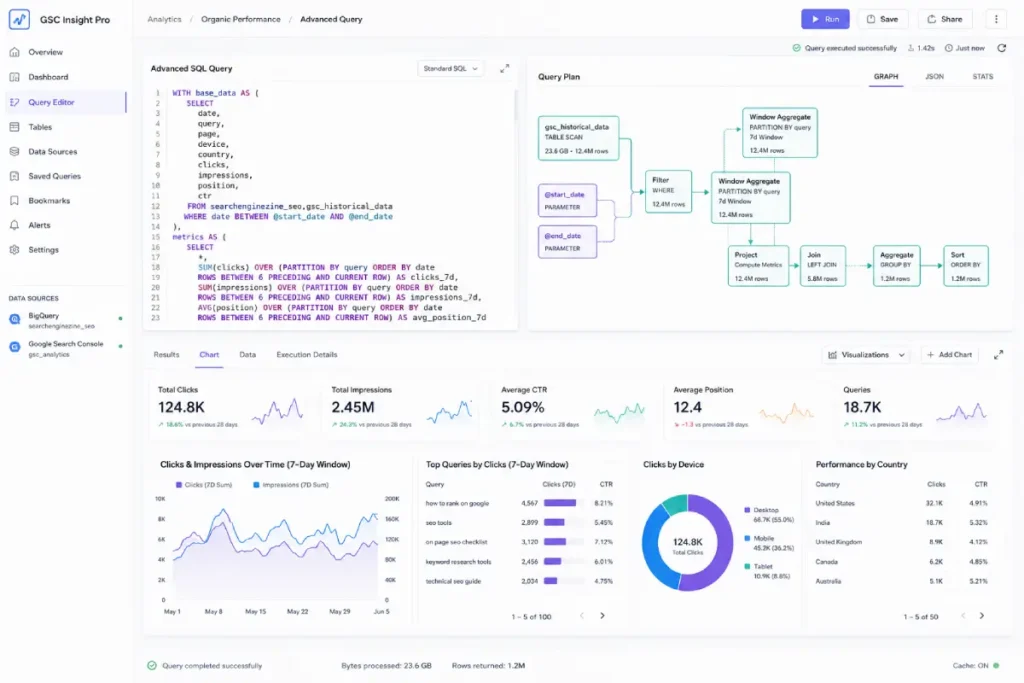Viewport: 1024px width, 683px height.
Task: Expand the SQL editor to fullscreen
Action: pyautogui.click(x=504, y=69)
